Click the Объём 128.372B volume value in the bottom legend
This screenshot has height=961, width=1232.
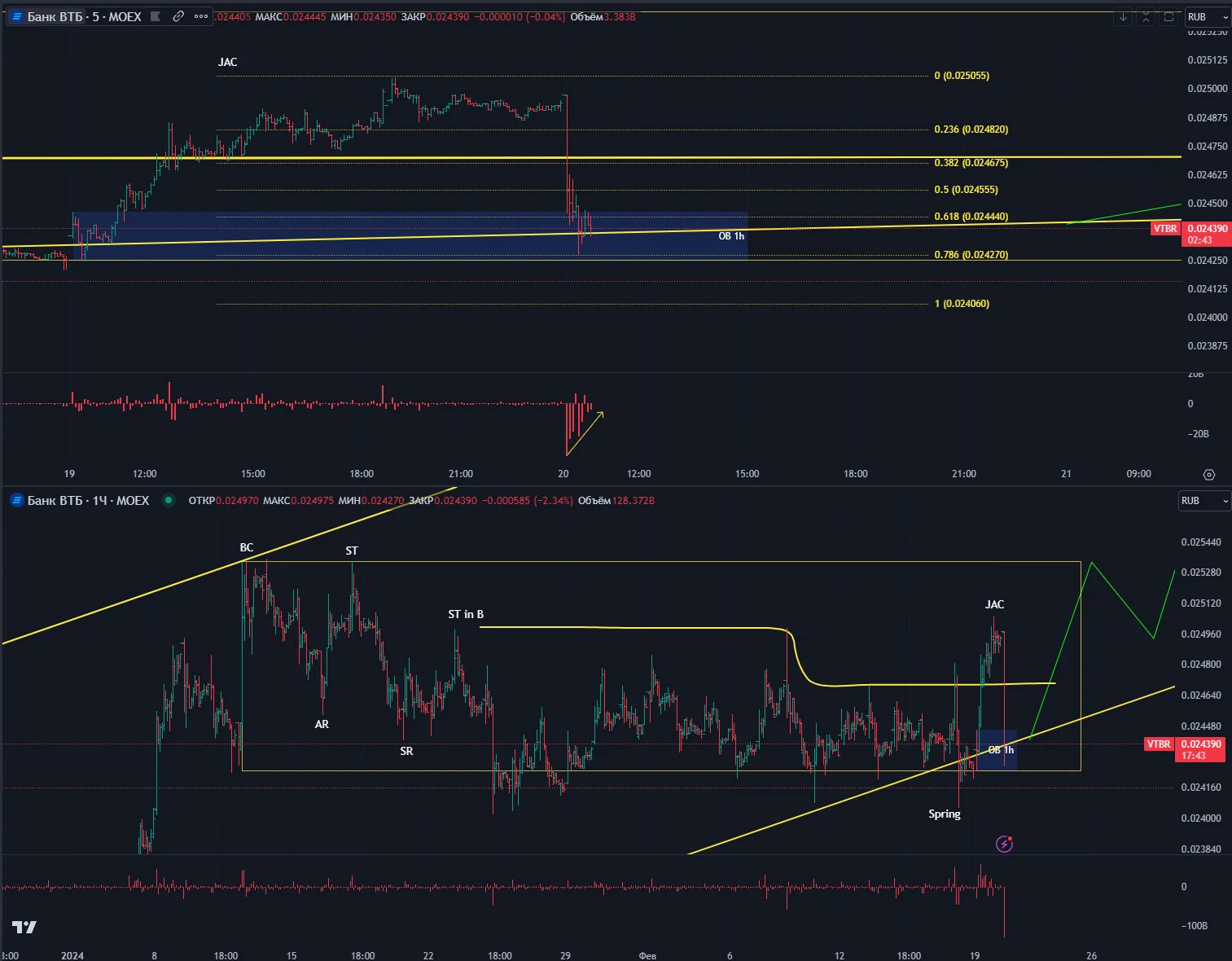616,500
